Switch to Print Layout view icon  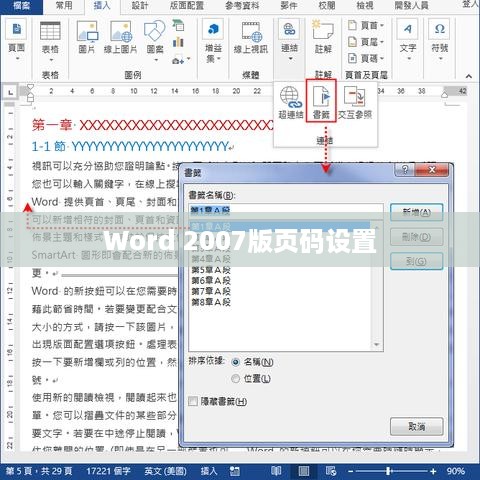click(x=303, y=471)
